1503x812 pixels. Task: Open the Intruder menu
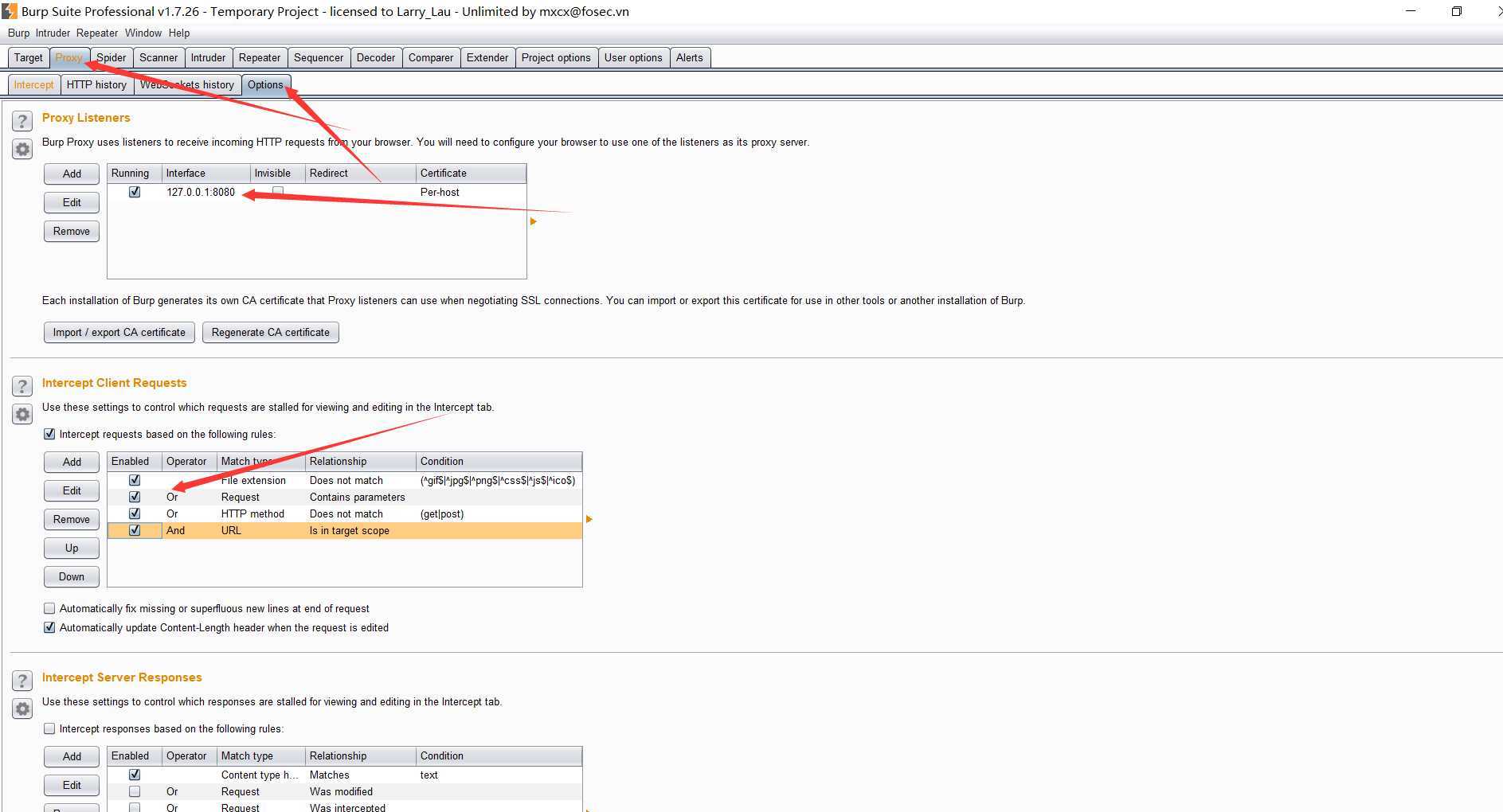pyautogui.click(x=53, y=33)
